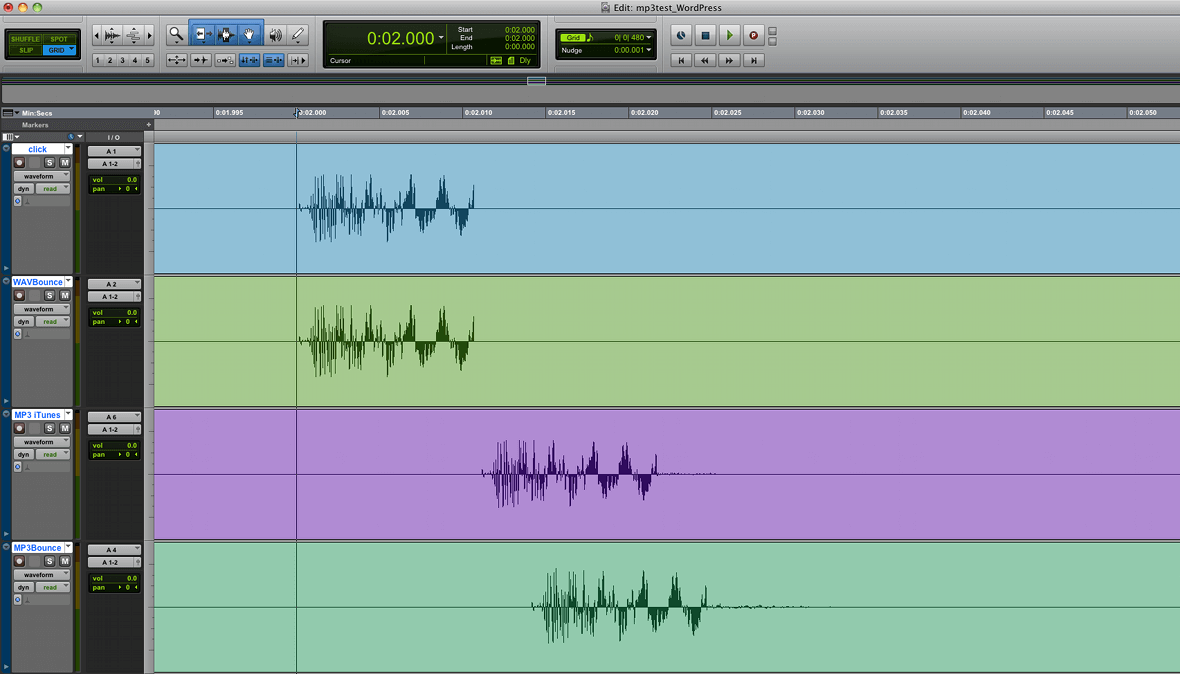Viewport: 1180px width, 674px height.
Task: Record-enable the MP3 iTunes track
Action: 19,429
